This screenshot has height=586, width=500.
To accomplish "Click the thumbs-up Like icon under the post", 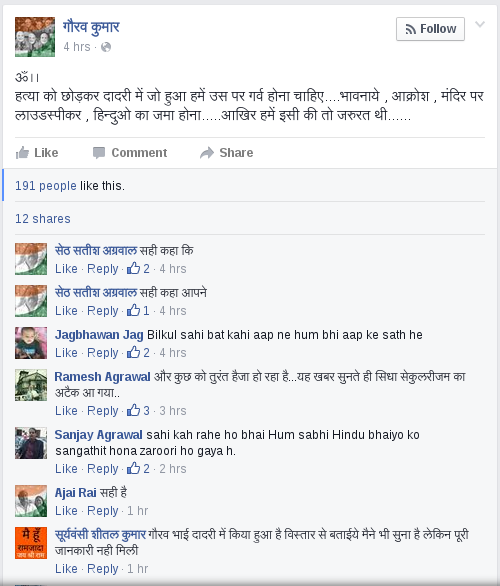I will (22, 153).
